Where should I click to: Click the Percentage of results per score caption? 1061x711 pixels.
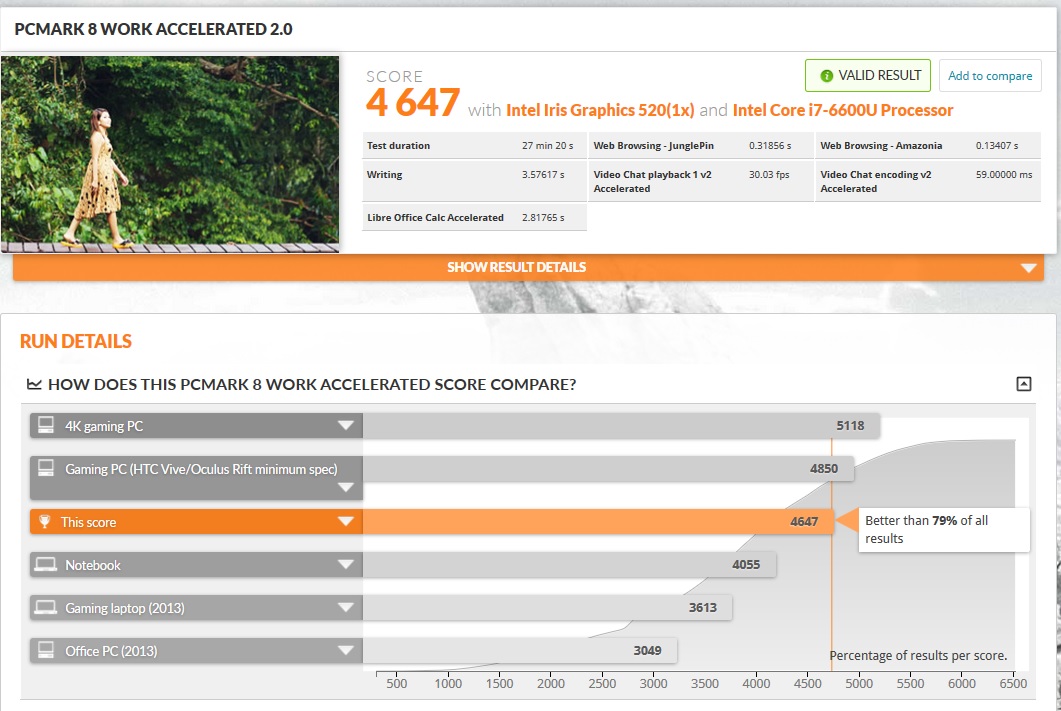918,656
